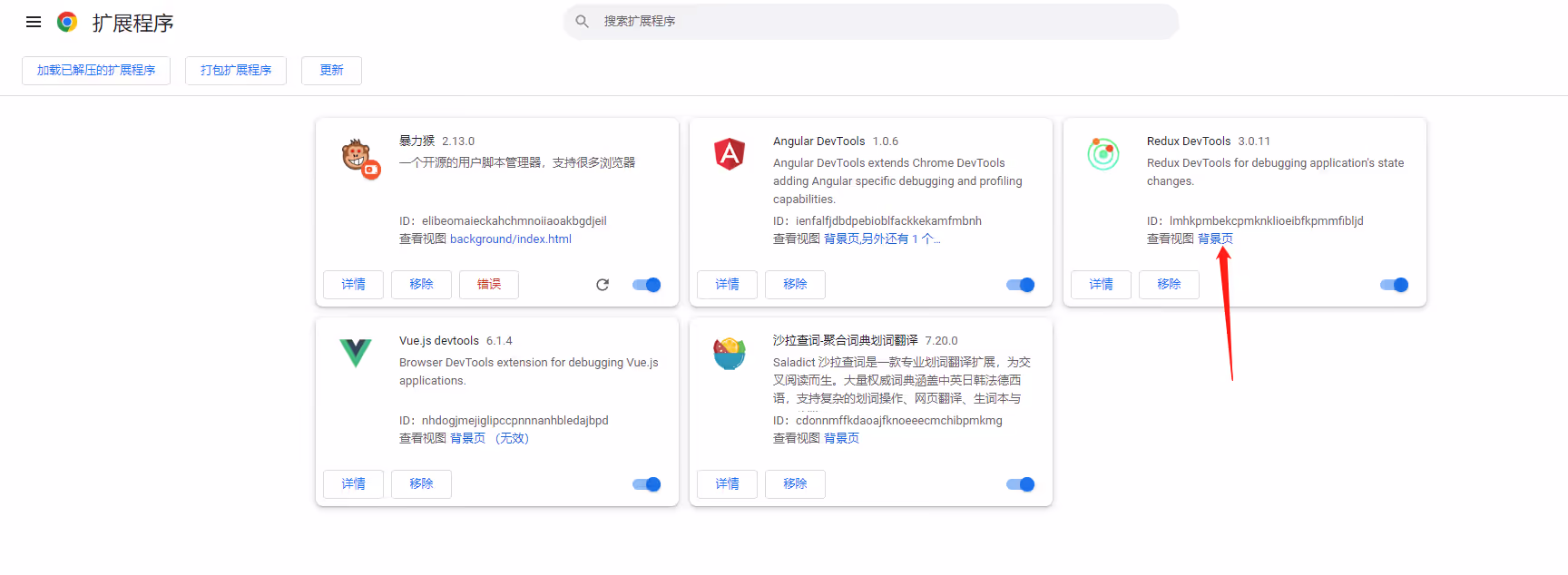Focus the 搜索扩展程序 search field
Viewport: 1568px width, 575px height.
(x=871, y=21)
